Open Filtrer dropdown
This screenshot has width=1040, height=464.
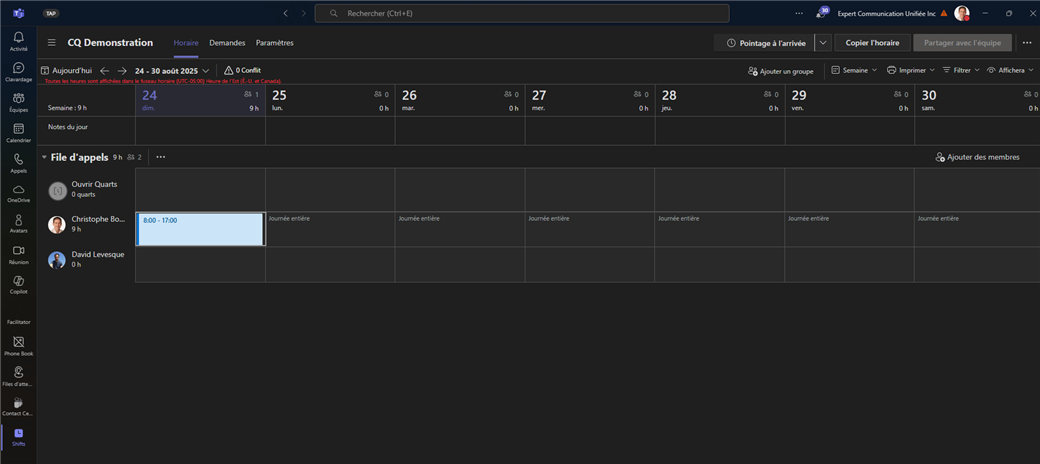click(960, 70)
